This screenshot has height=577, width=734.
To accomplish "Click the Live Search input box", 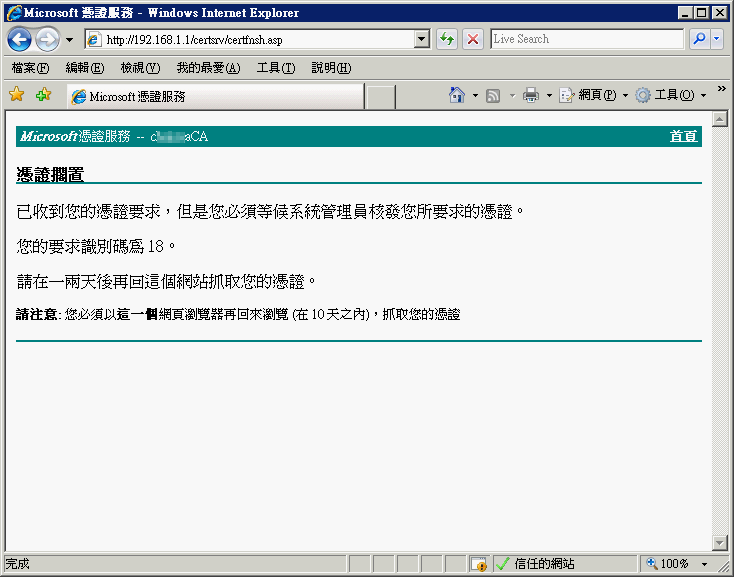I will coord(587,39).
